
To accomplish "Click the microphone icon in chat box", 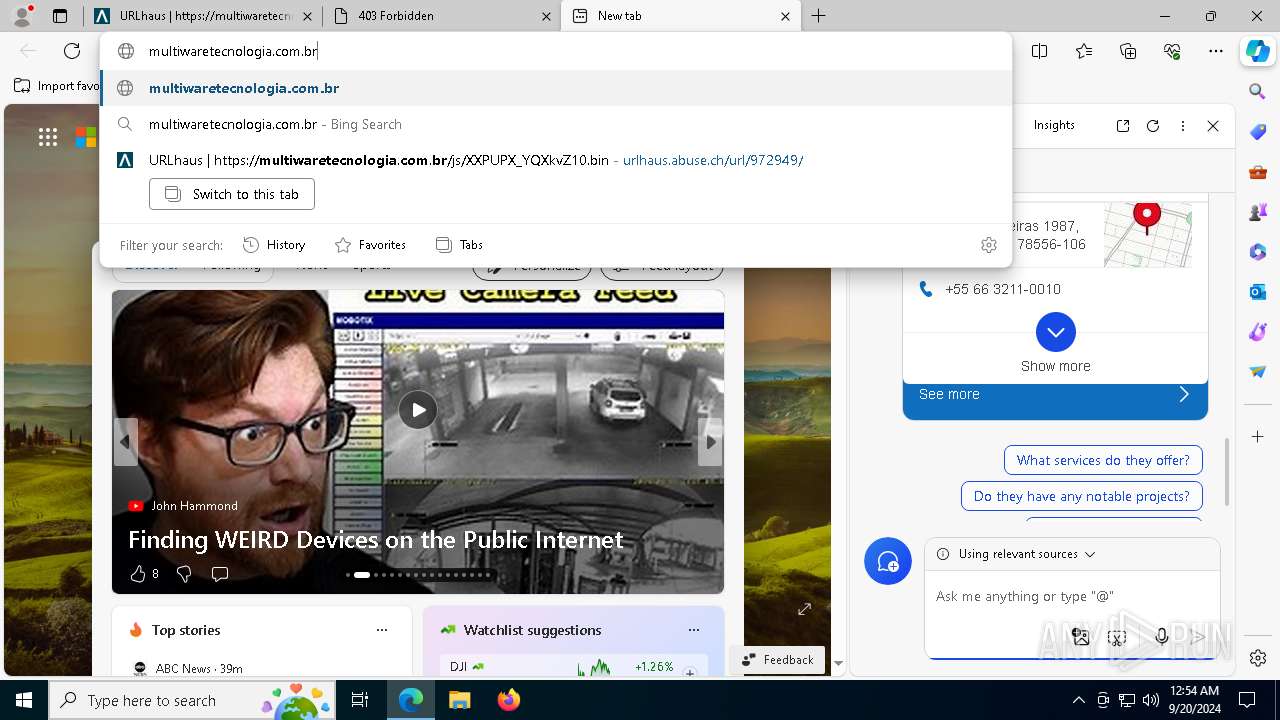I will coord(1161,637).
